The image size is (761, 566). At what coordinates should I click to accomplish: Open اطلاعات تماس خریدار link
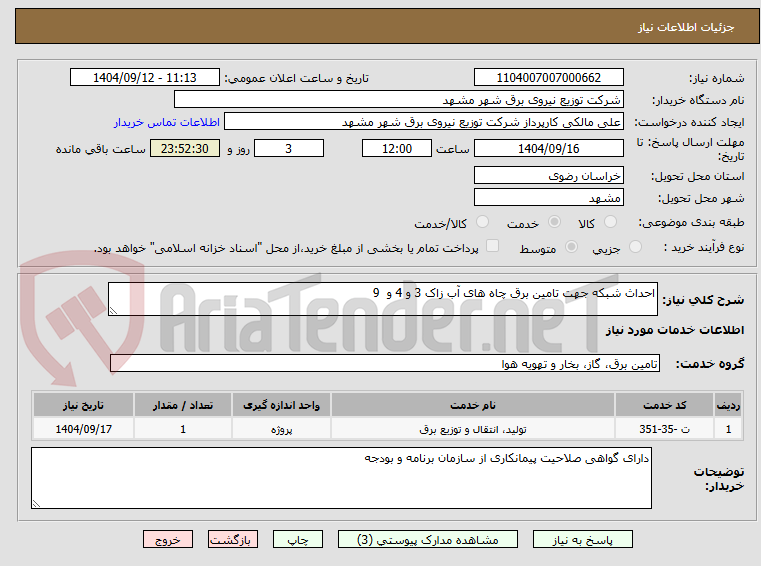[167, 122]
